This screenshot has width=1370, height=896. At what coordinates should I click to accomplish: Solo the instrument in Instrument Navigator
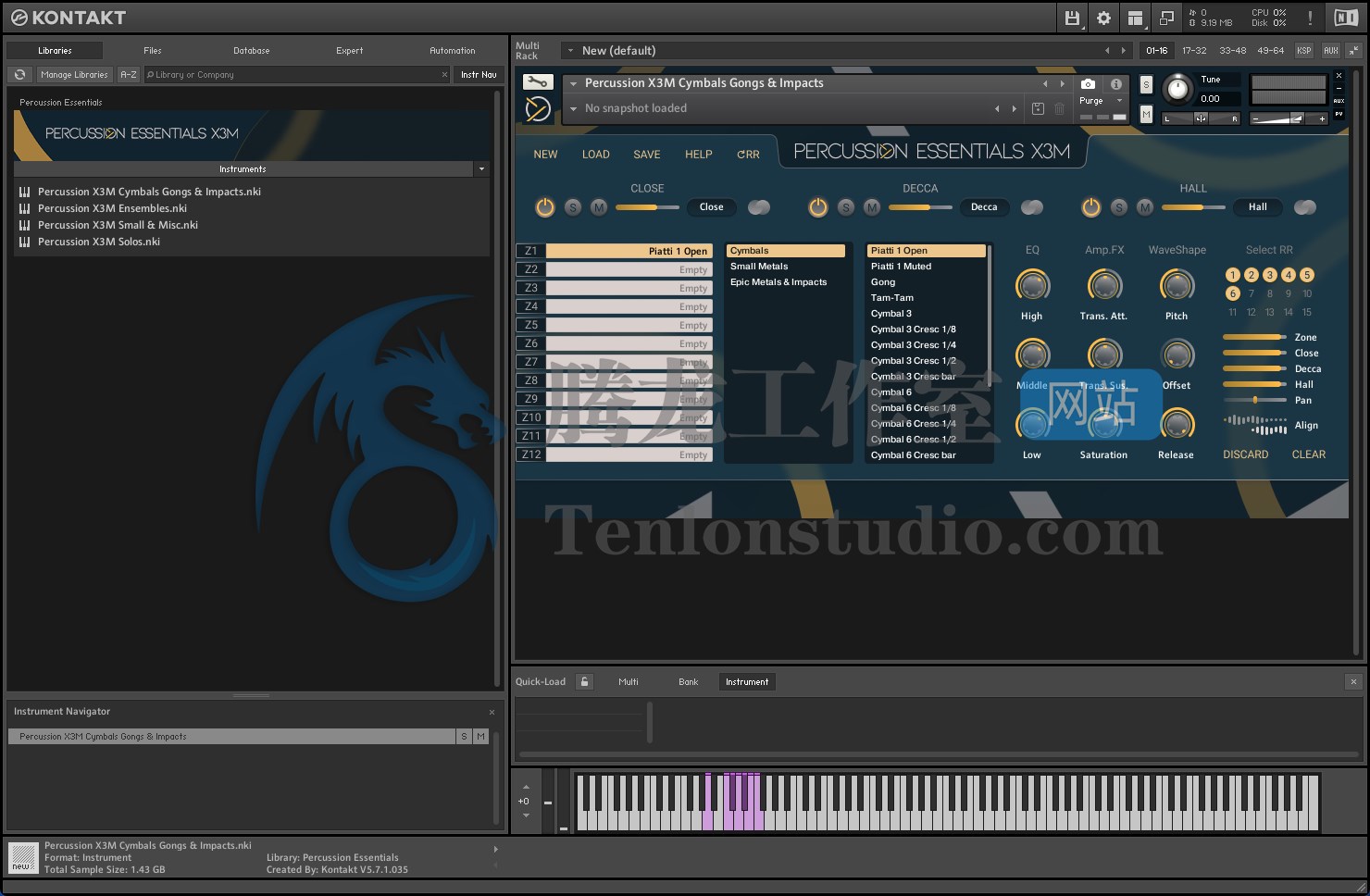(464, 737)
